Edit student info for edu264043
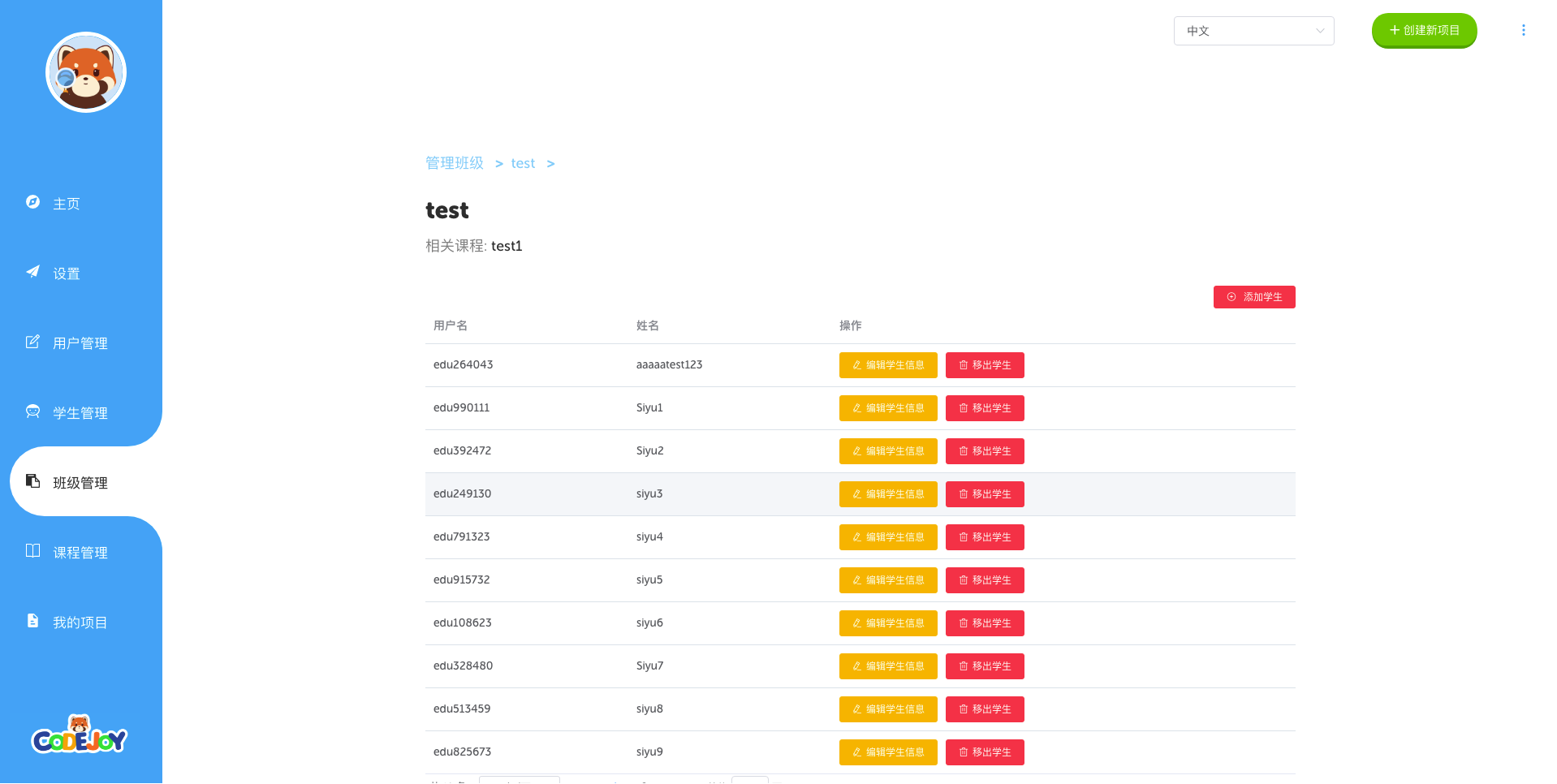1557x784 pixels. tap(888, 365)
